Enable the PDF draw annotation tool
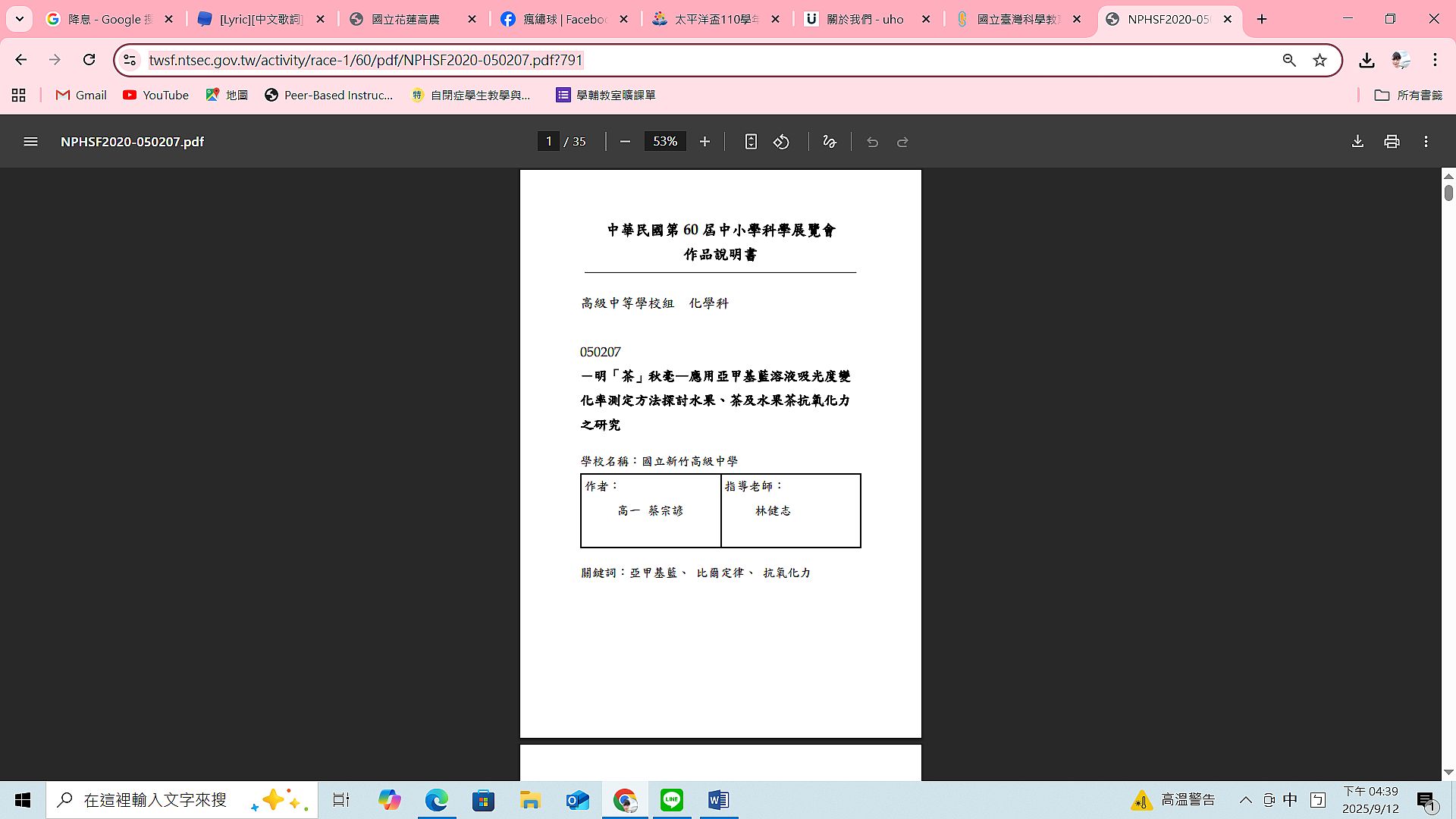1456x819 pixels. 829,142
